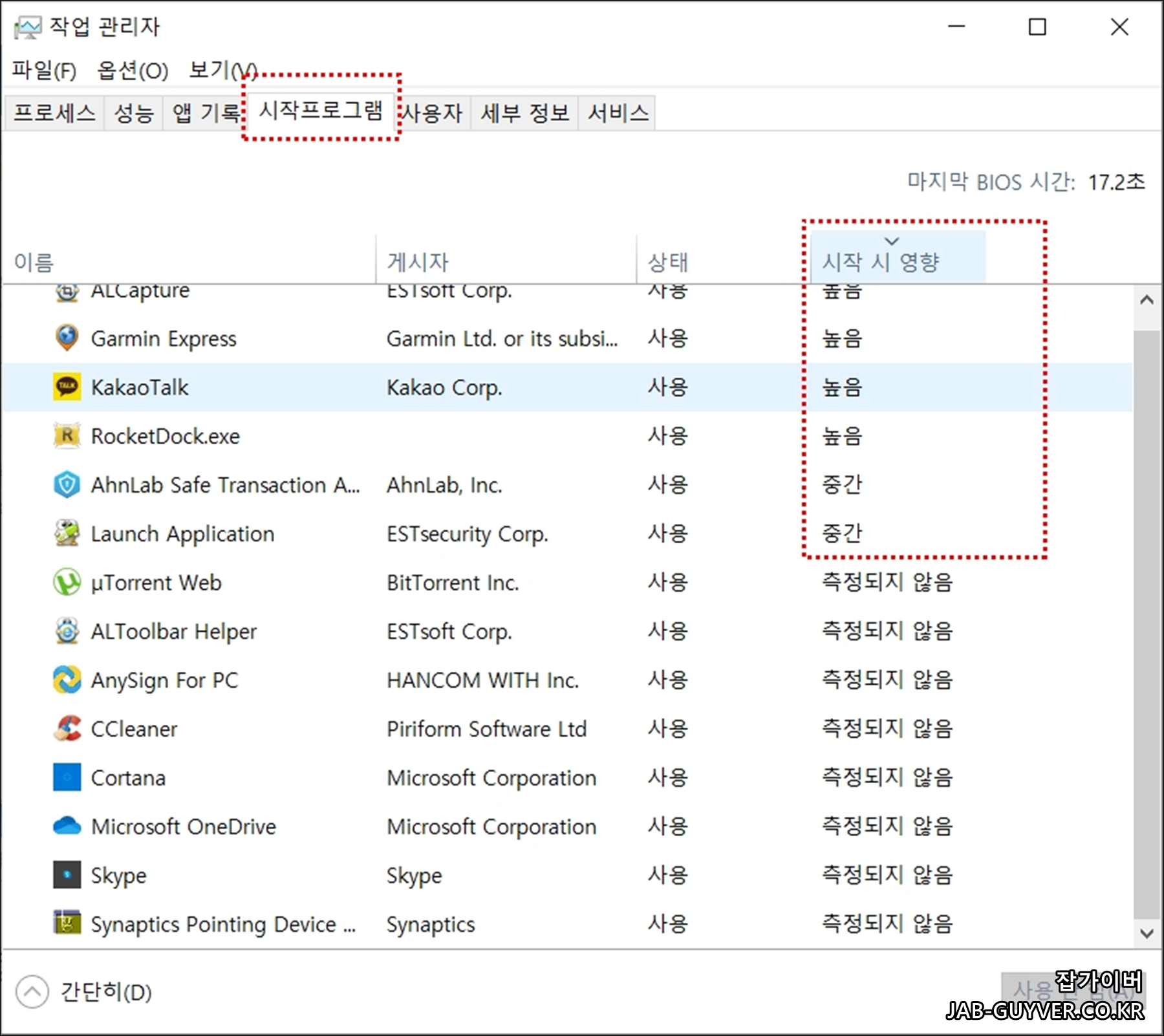Click the Cortana blue square icon
Screen dimensions: 1164x1036
pos(67,777)
